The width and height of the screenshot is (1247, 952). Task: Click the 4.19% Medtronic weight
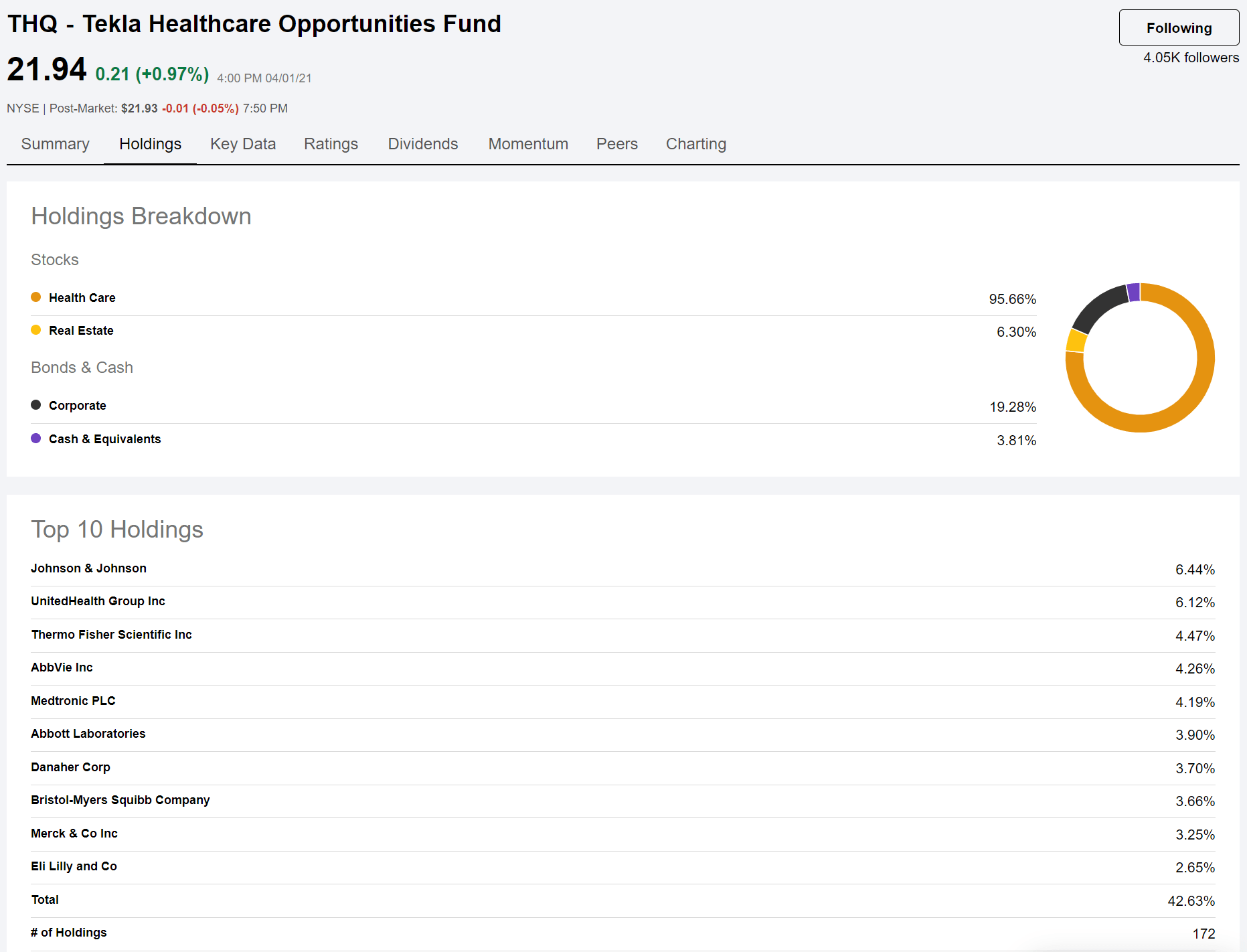click(x=1195, y=702)
